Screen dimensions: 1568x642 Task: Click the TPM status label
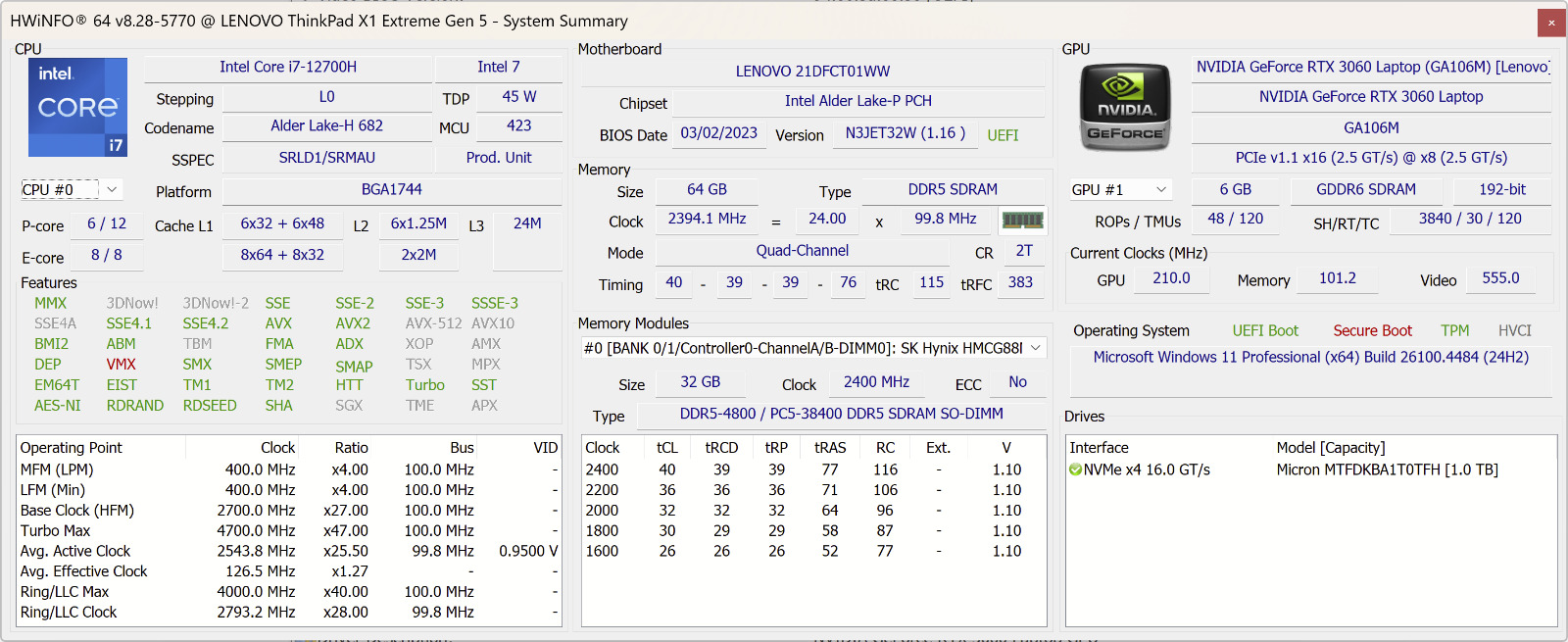[1455, 331]
